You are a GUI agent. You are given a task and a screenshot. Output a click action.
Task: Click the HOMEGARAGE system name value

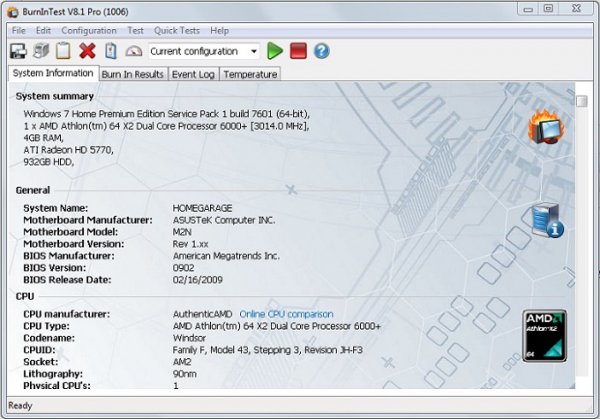point(202,208)
